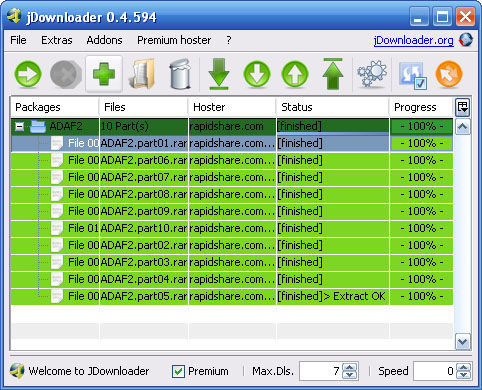Increase Speed limit with up arrow
Image resolution: width=482 pixels, height=390 pixels.
coord(464,367)
